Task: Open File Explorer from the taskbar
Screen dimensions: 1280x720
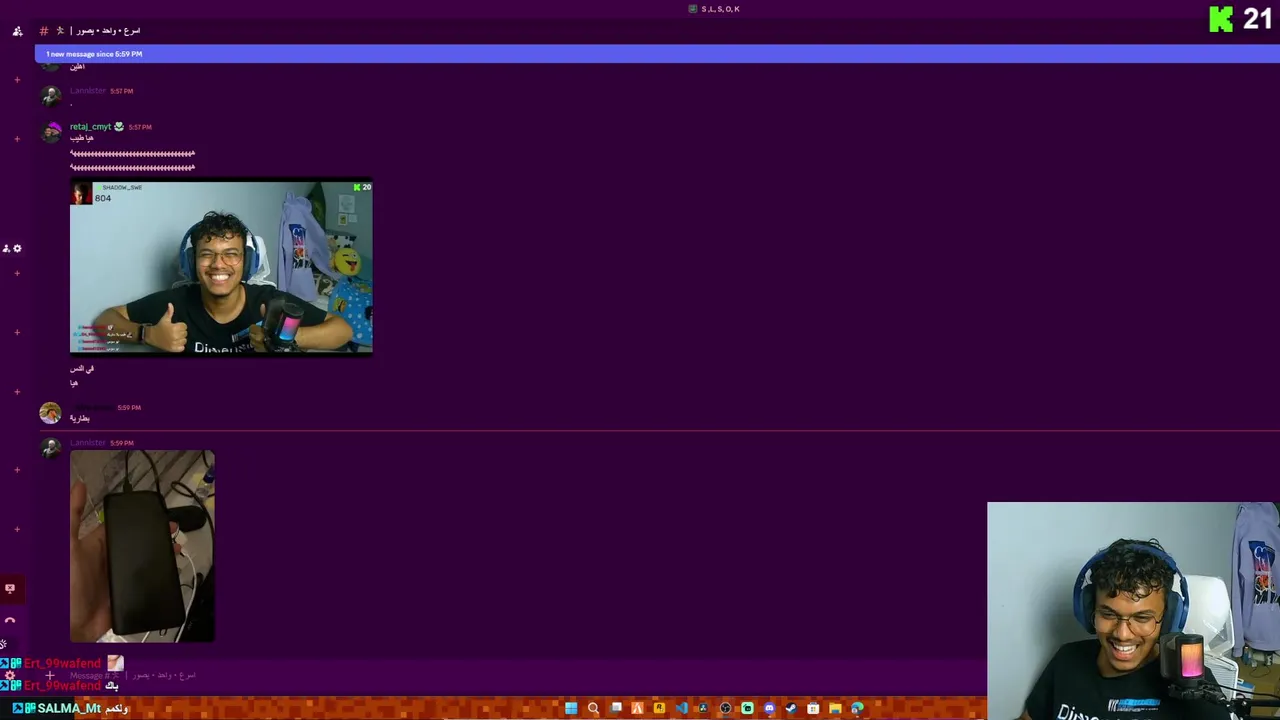Action: coord(835,708)
